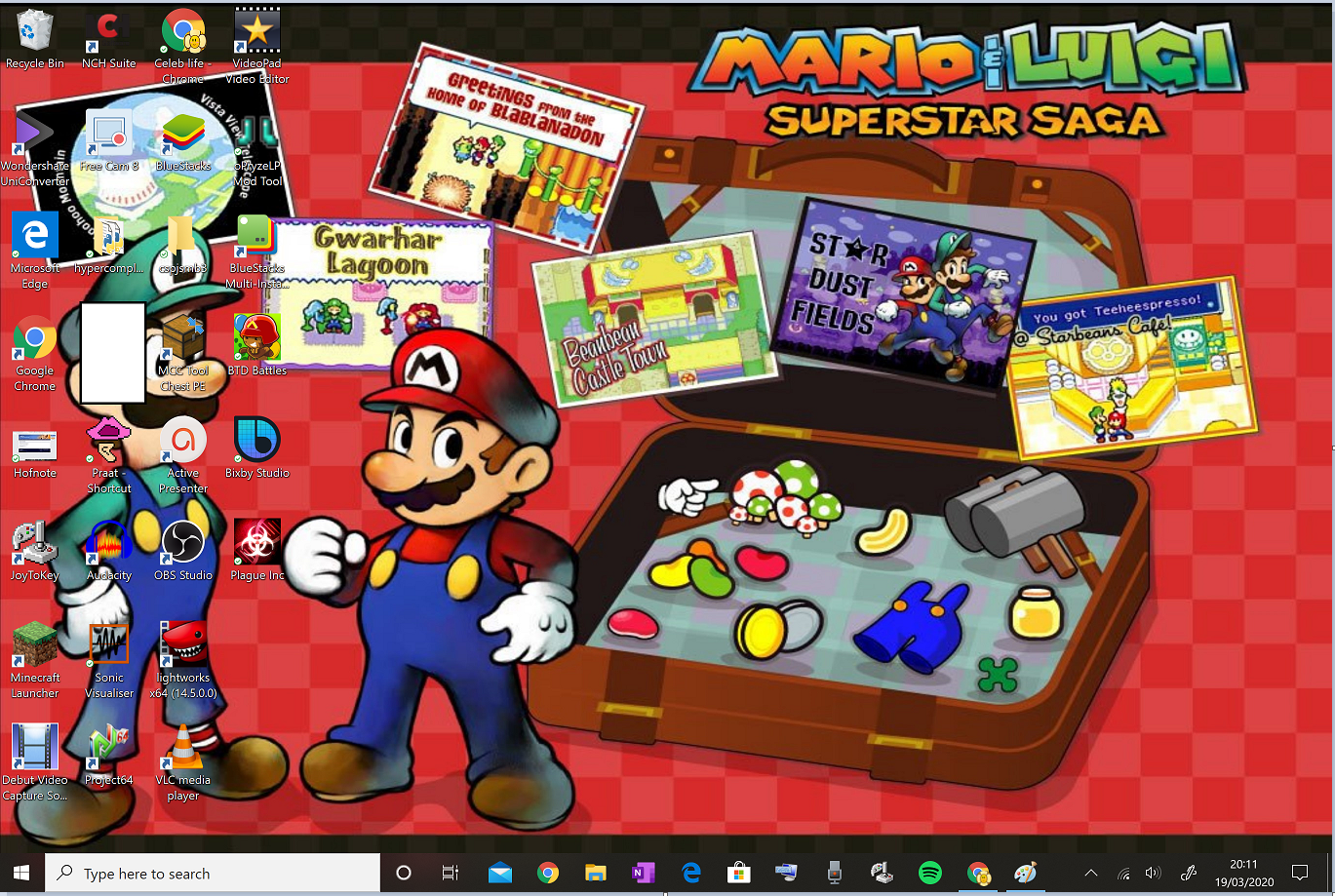Screen dimensions: 1335x896
Task: Select the BlueStacks desktop shortcut
Action: (183, 141)
